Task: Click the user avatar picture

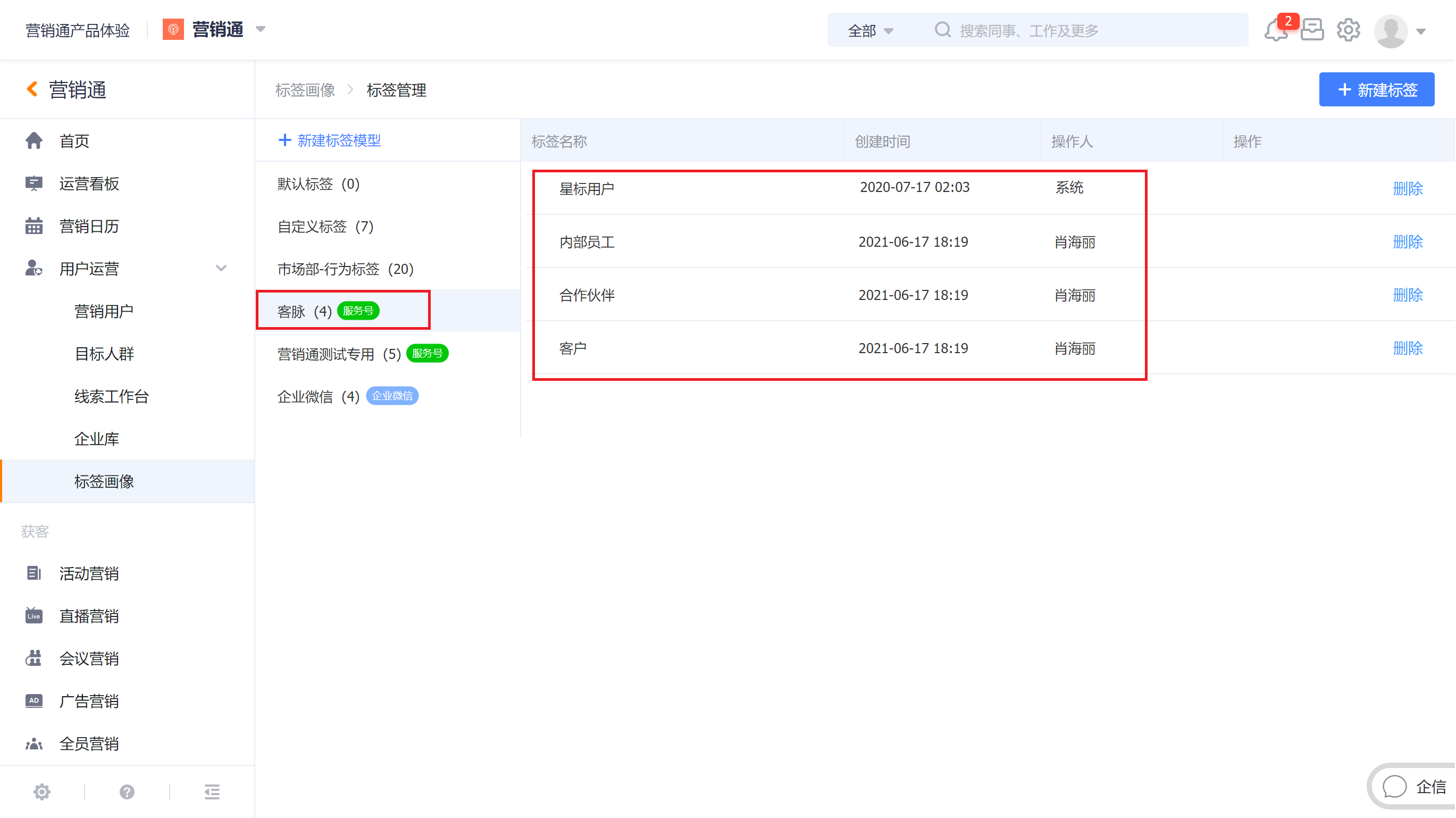Action: click(x=1391, y=31)
